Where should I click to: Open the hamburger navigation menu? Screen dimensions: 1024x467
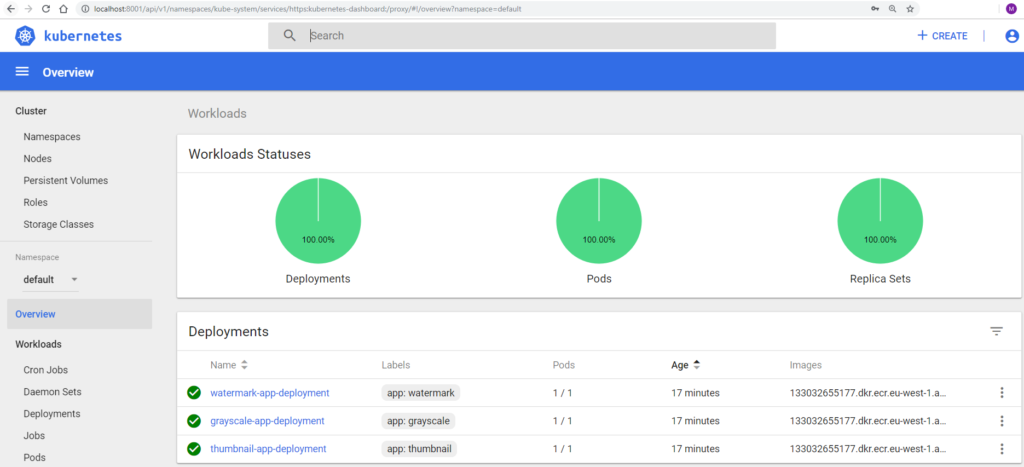[x=22, y=72]
